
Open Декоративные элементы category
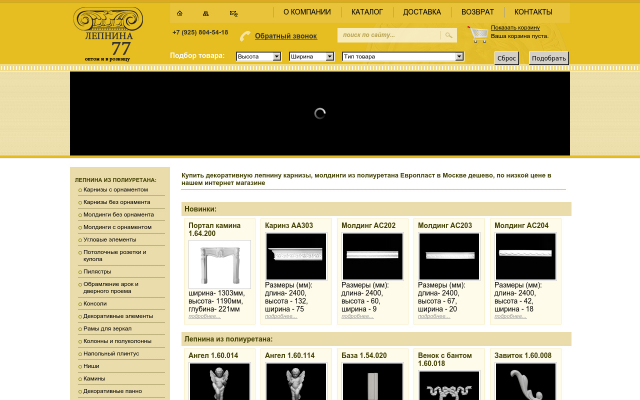click(x=118, y=316)
